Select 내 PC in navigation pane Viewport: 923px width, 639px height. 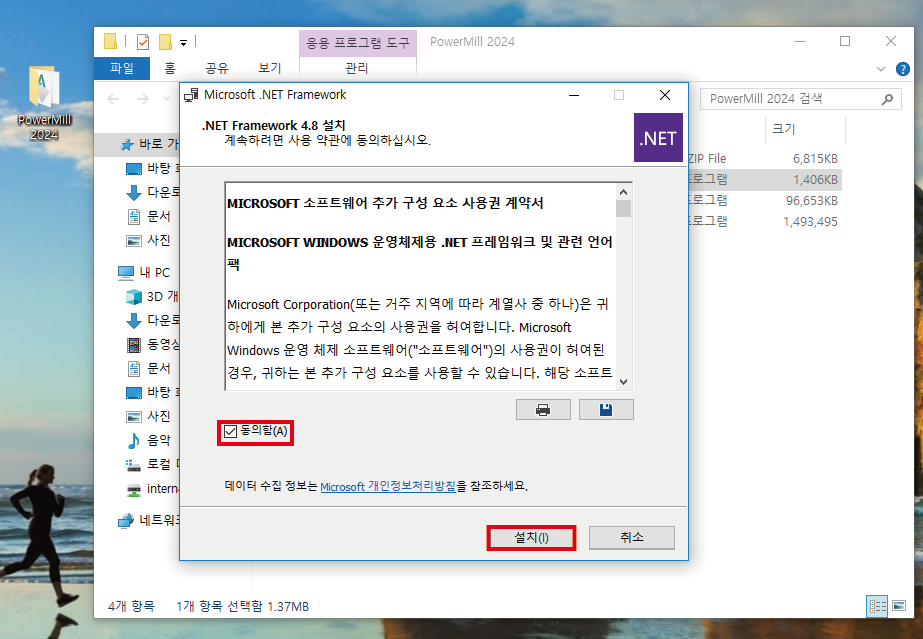[145, 272]
